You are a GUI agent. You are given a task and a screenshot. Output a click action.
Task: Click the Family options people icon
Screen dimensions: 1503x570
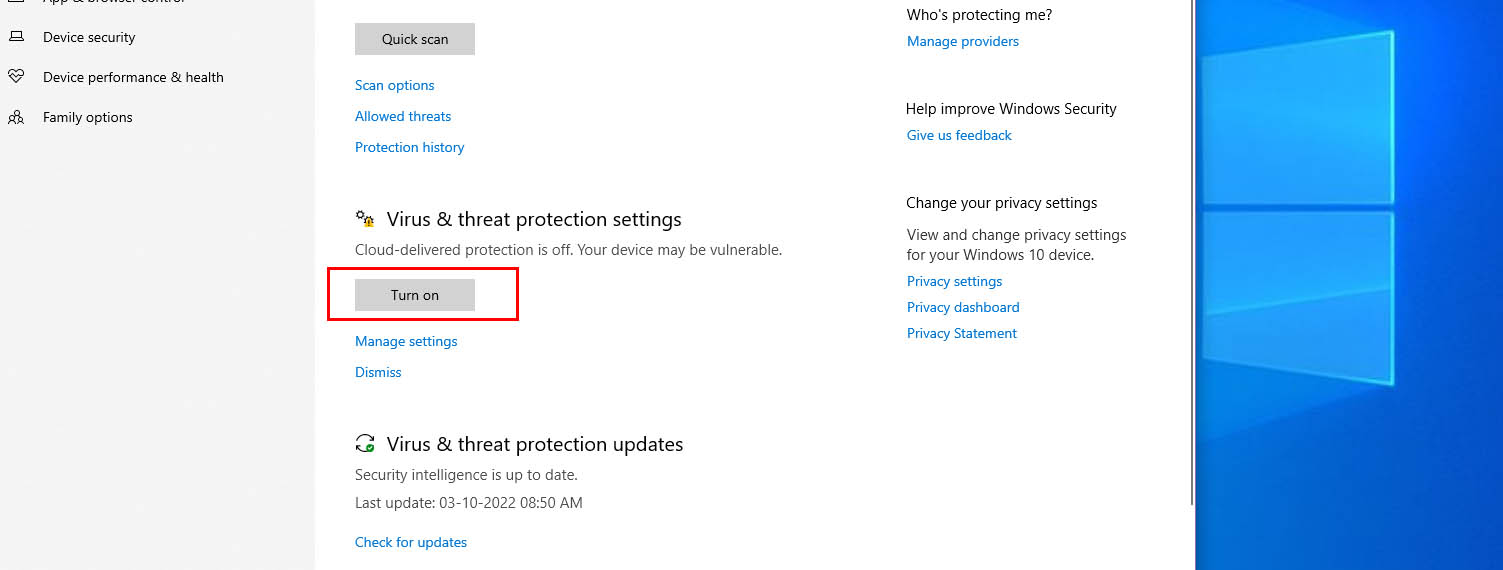click(x=16, y=117)
